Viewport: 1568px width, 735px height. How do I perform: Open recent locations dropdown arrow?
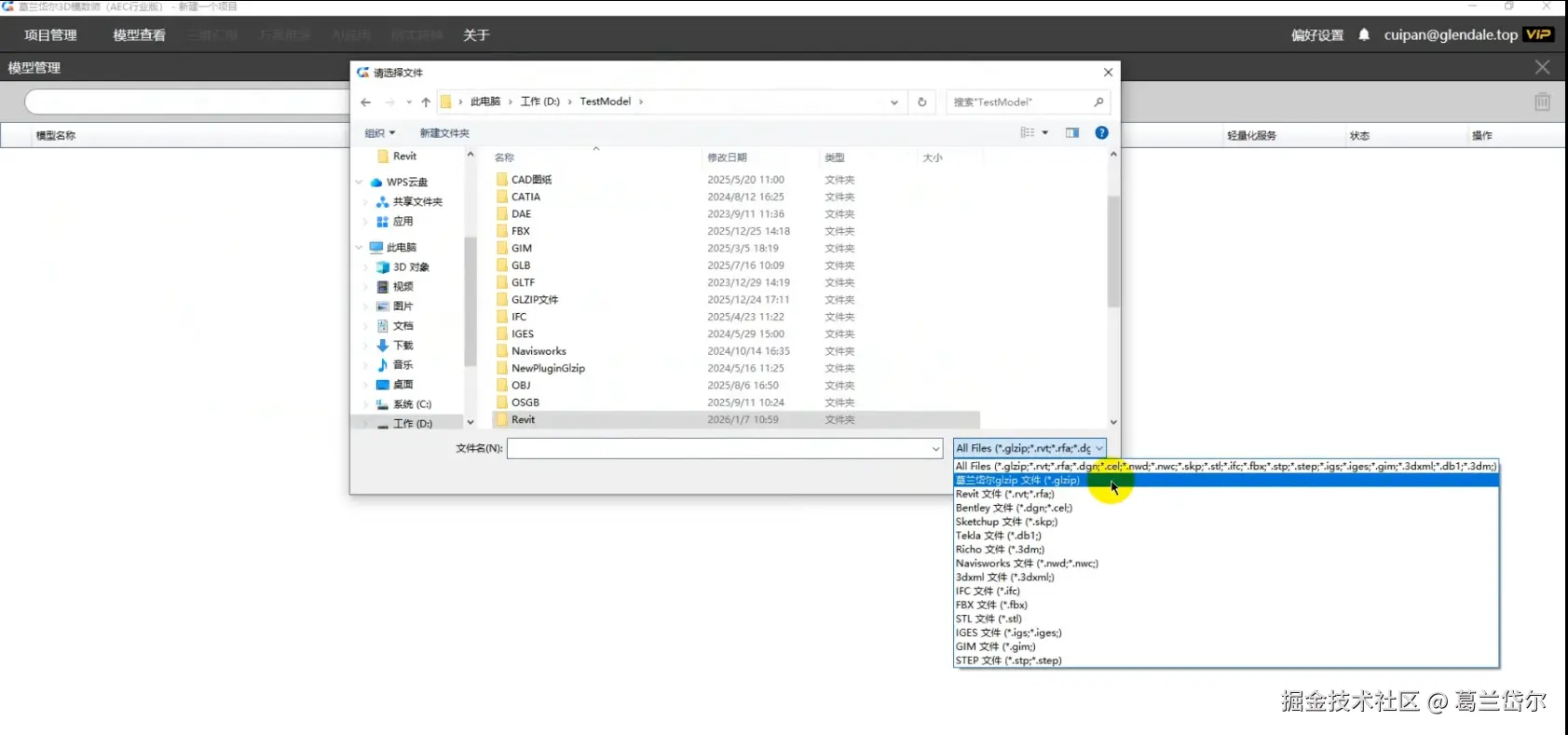[x=408, y=102]
